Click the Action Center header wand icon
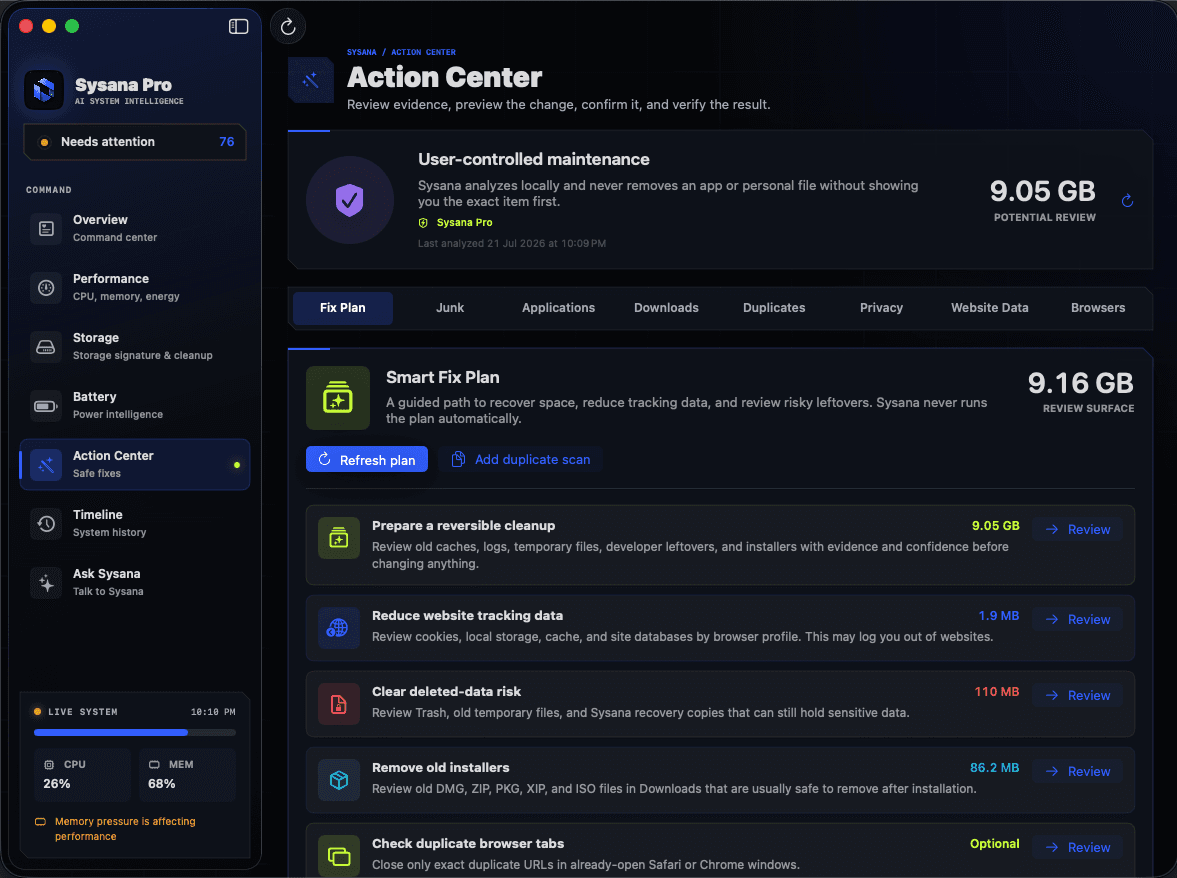This screenshot has width=1177, height=878. pos(311,80)
